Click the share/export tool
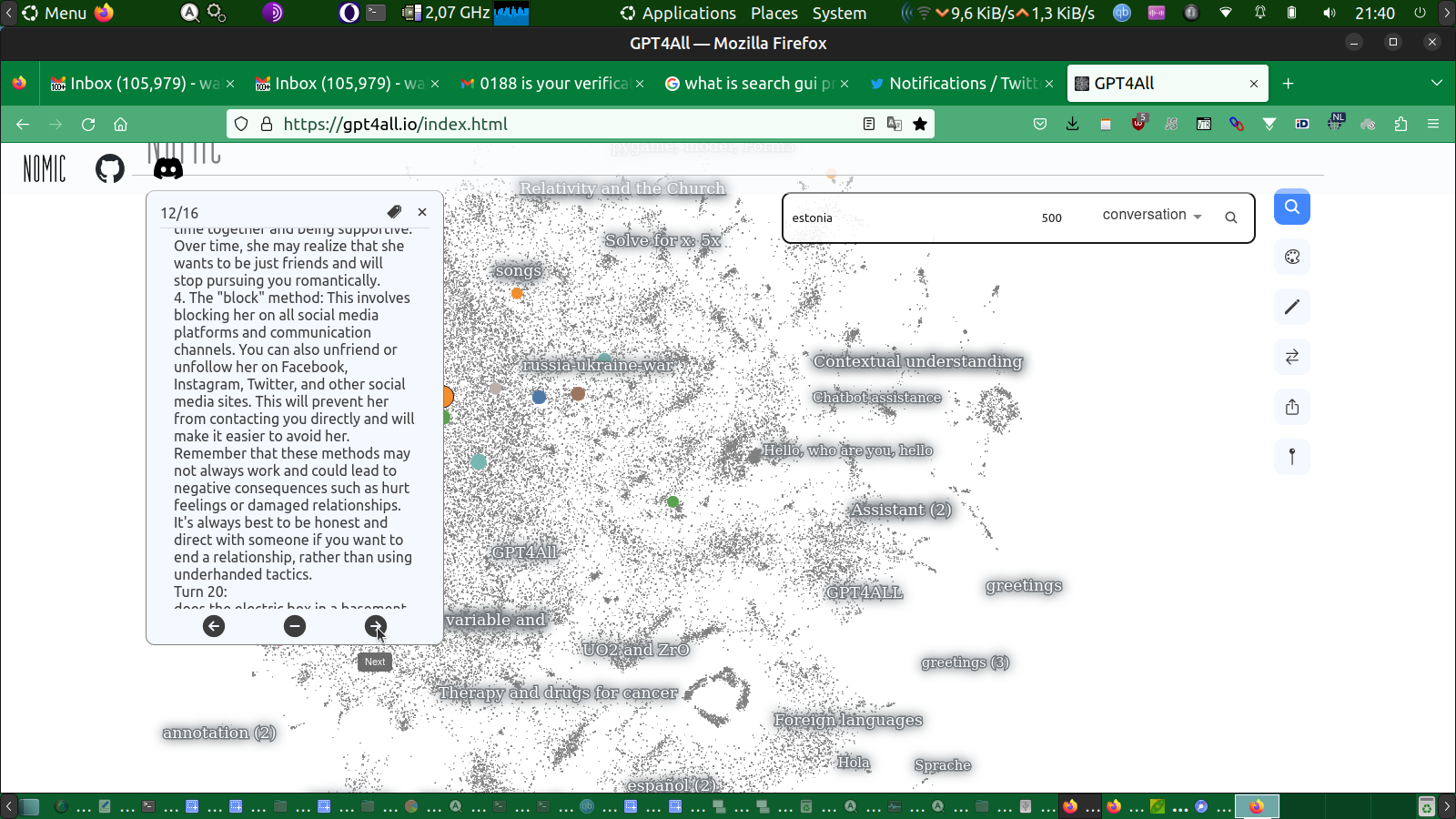The height and width of the screenshot is (819, 1456). [1292, 407]
